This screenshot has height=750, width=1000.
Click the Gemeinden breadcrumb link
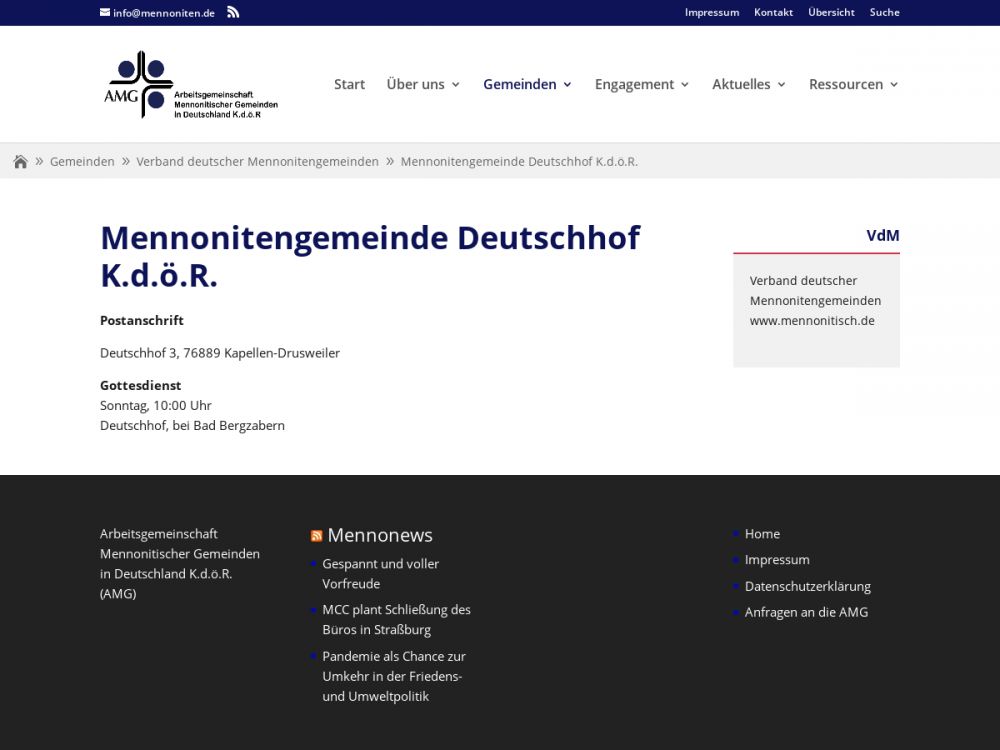tap(82, 162)
